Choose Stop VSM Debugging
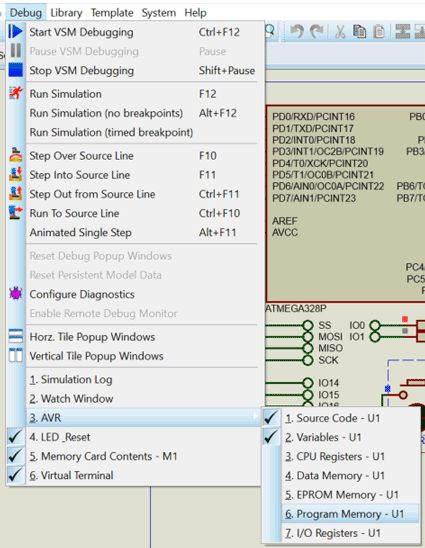425x548 pixels. pyautogui.click(x=135, y=70)
